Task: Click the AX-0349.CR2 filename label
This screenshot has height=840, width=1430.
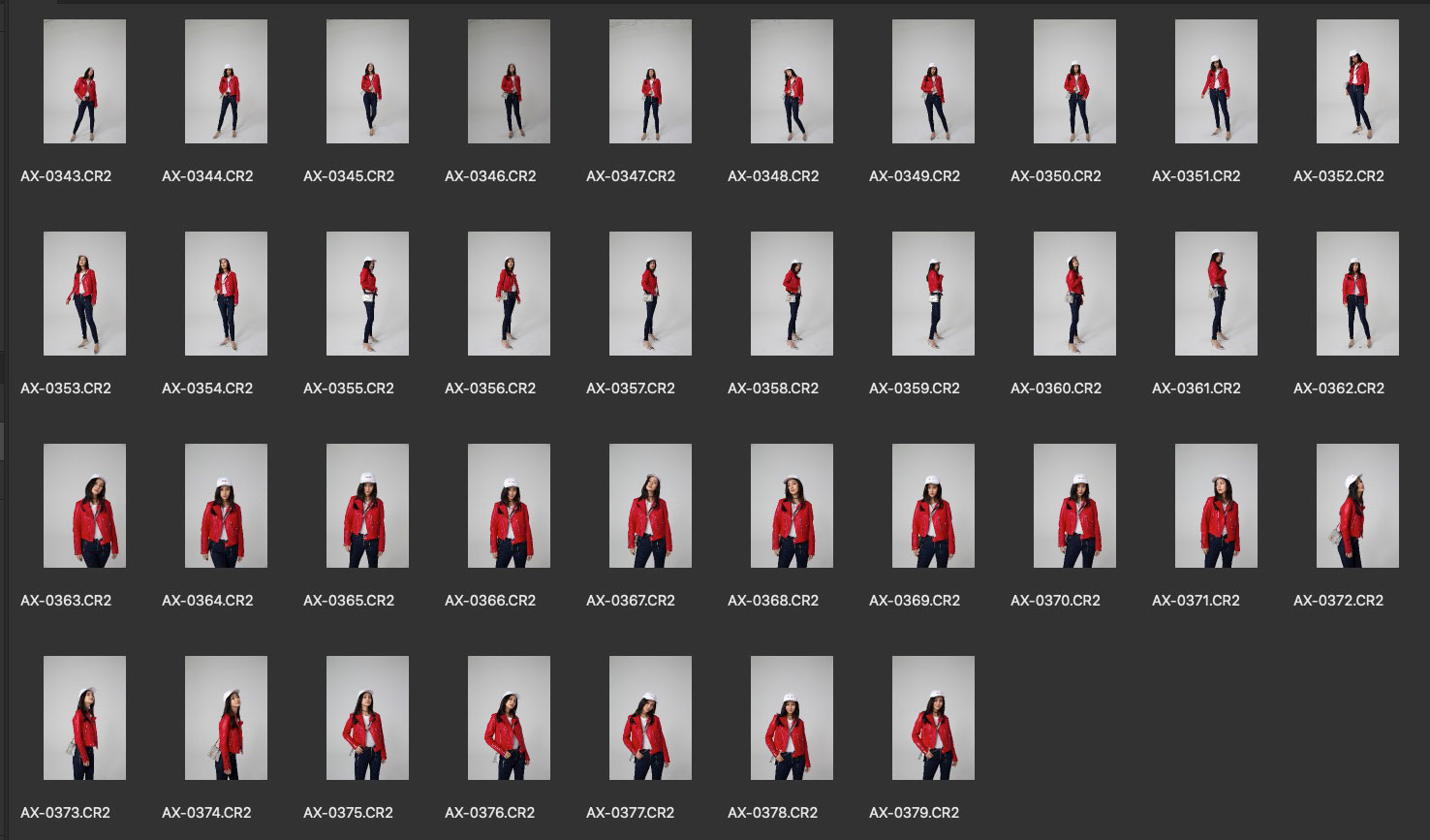Action: (x=914, y=176)
